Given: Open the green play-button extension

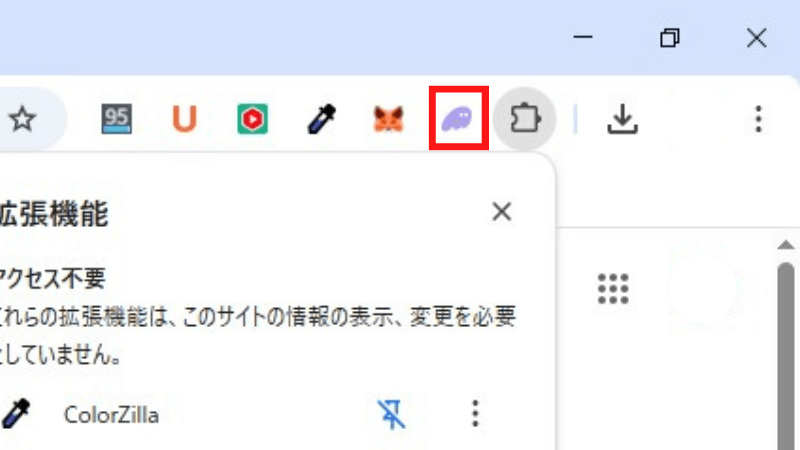Looking at the screenshot, I should (x=253, y=119).
